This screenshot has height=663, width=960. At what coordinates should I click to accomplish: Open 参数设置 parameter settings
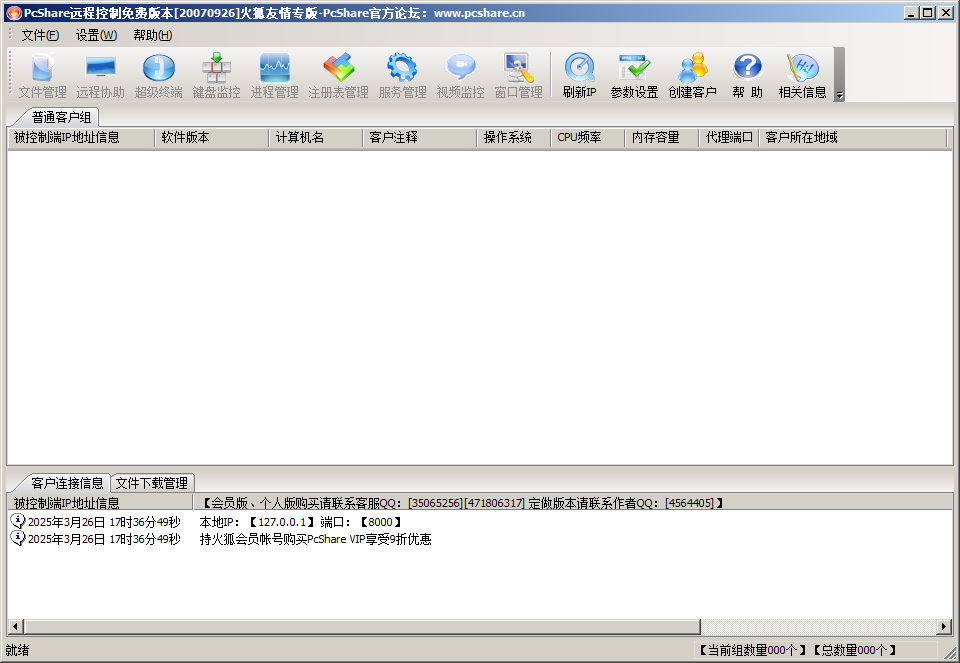click(634, 76)
